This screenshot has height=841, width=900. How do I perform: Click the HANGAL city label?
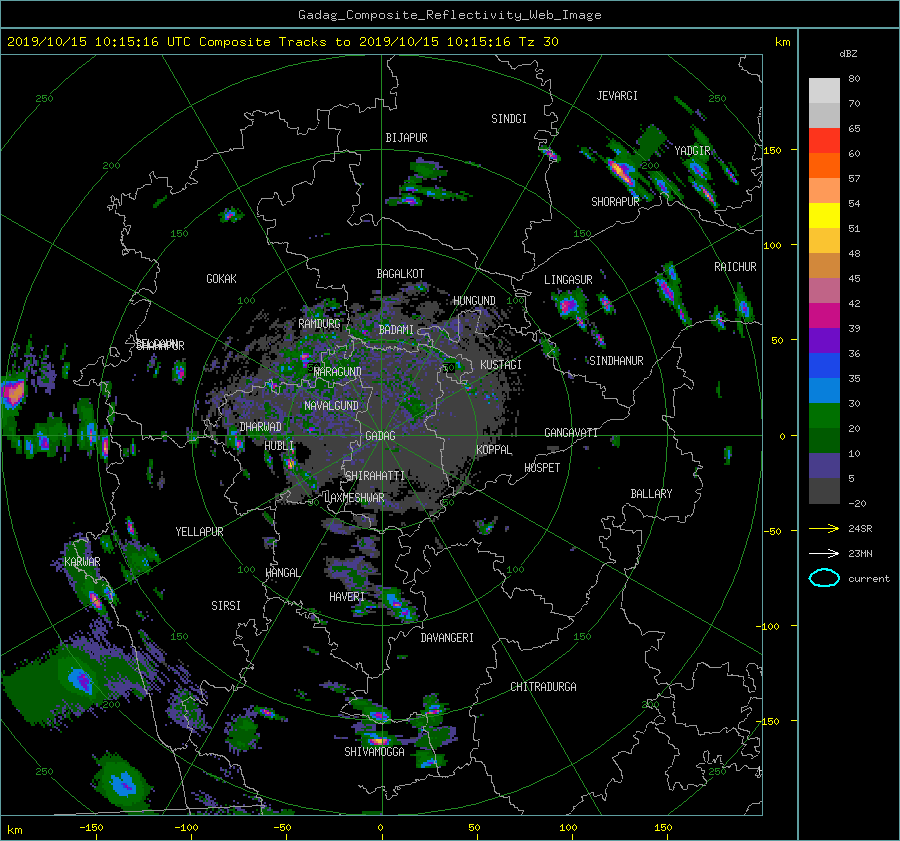click(283, 573)
